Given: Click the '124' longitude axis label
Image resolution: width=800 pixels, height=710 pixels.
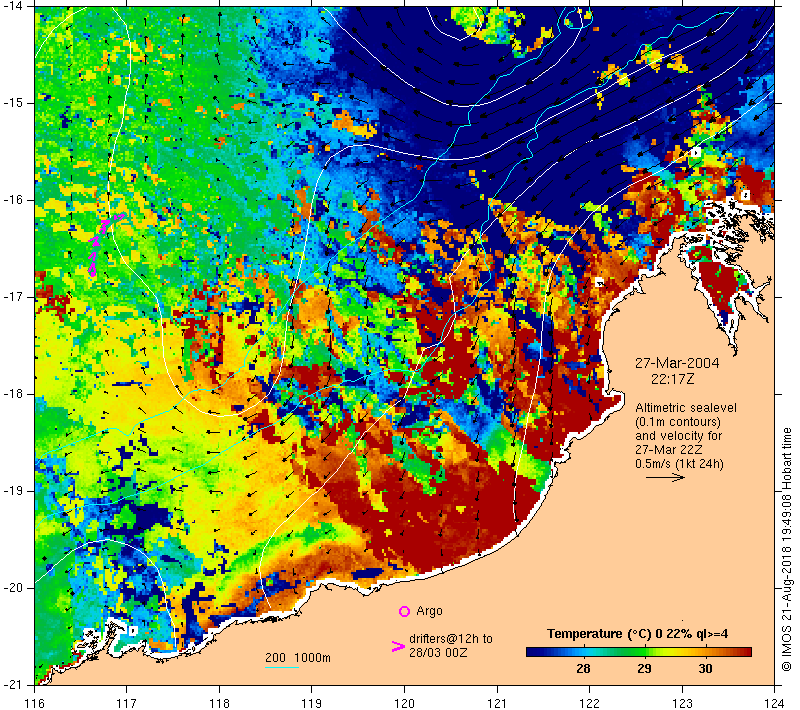Looking at the screenshot, I should pos(775,703).
